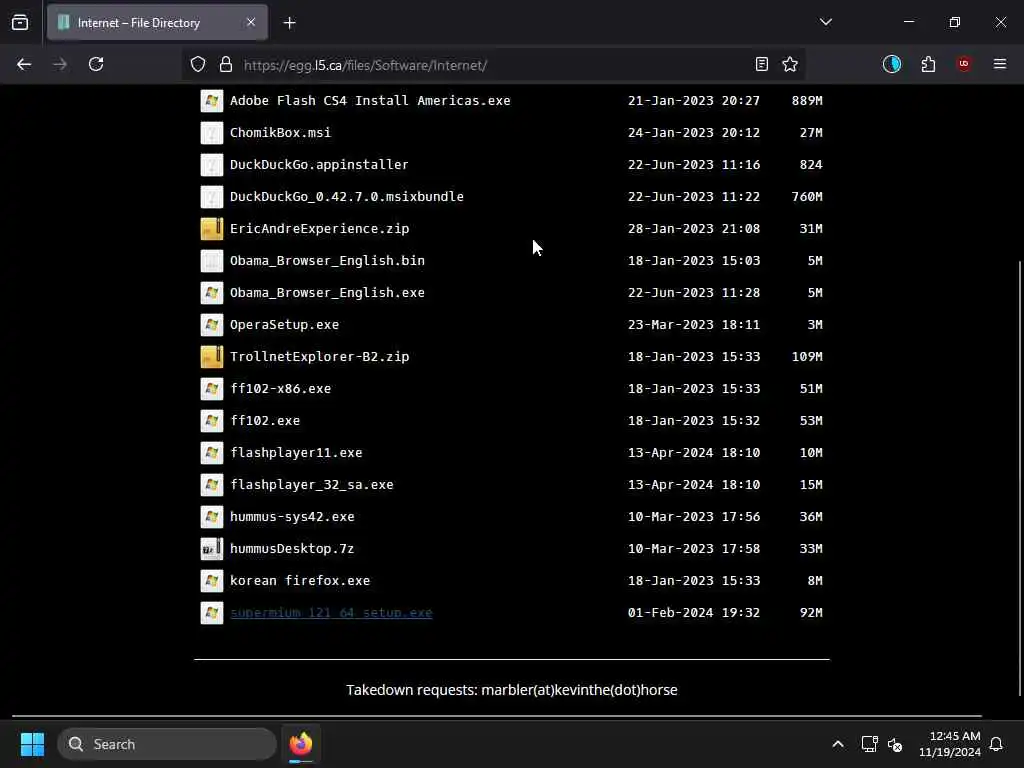This screenshot has height=768, width=1024.
Task: Expand the list all tabs chevron
Action: click(825, 22)
